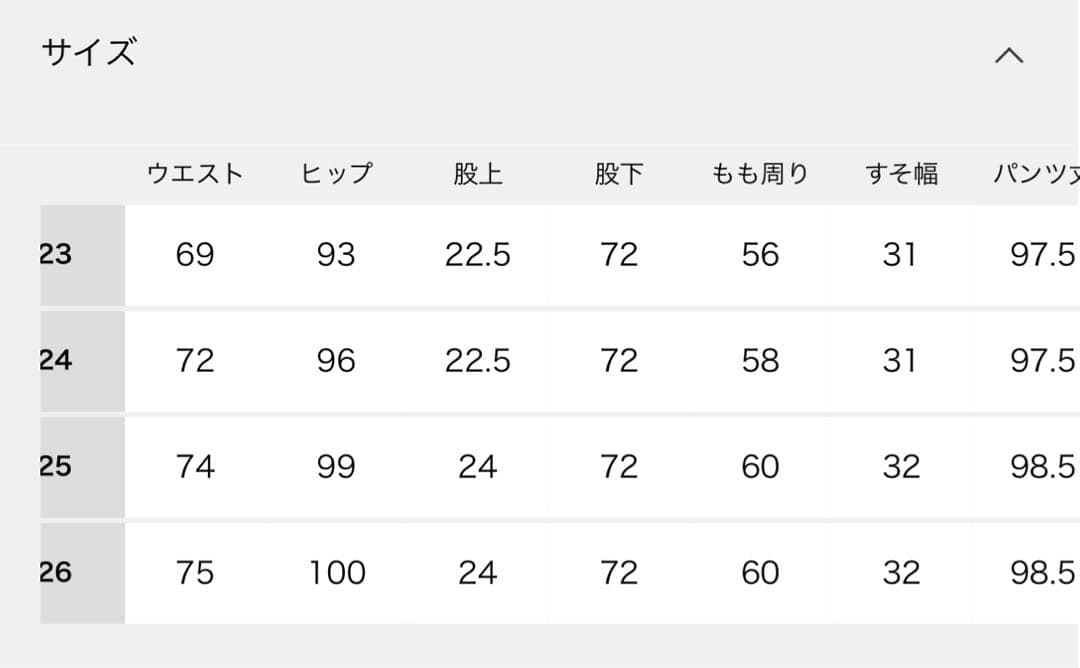
Task: Collapse the サイズ section with the chevron
Action: 1009,55
